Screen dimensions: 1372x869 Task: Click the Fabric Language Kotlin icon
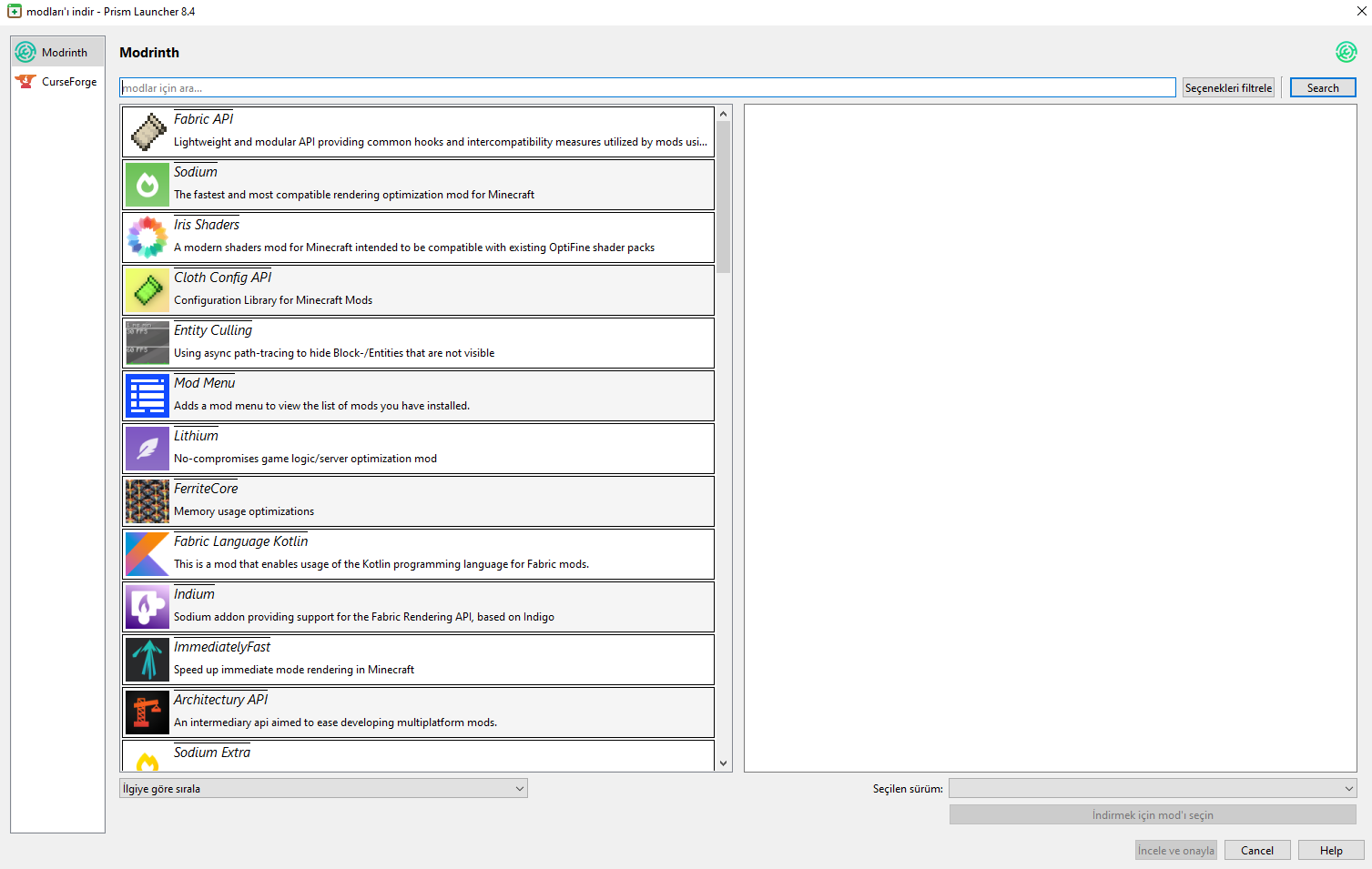[147, 554]
